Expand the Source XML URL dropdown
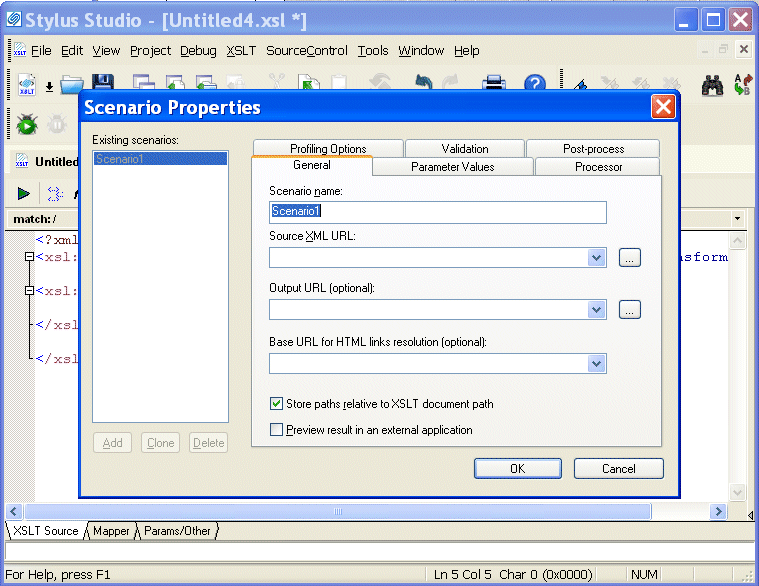Viewport: 759px width, 586px height. [597, 258]
